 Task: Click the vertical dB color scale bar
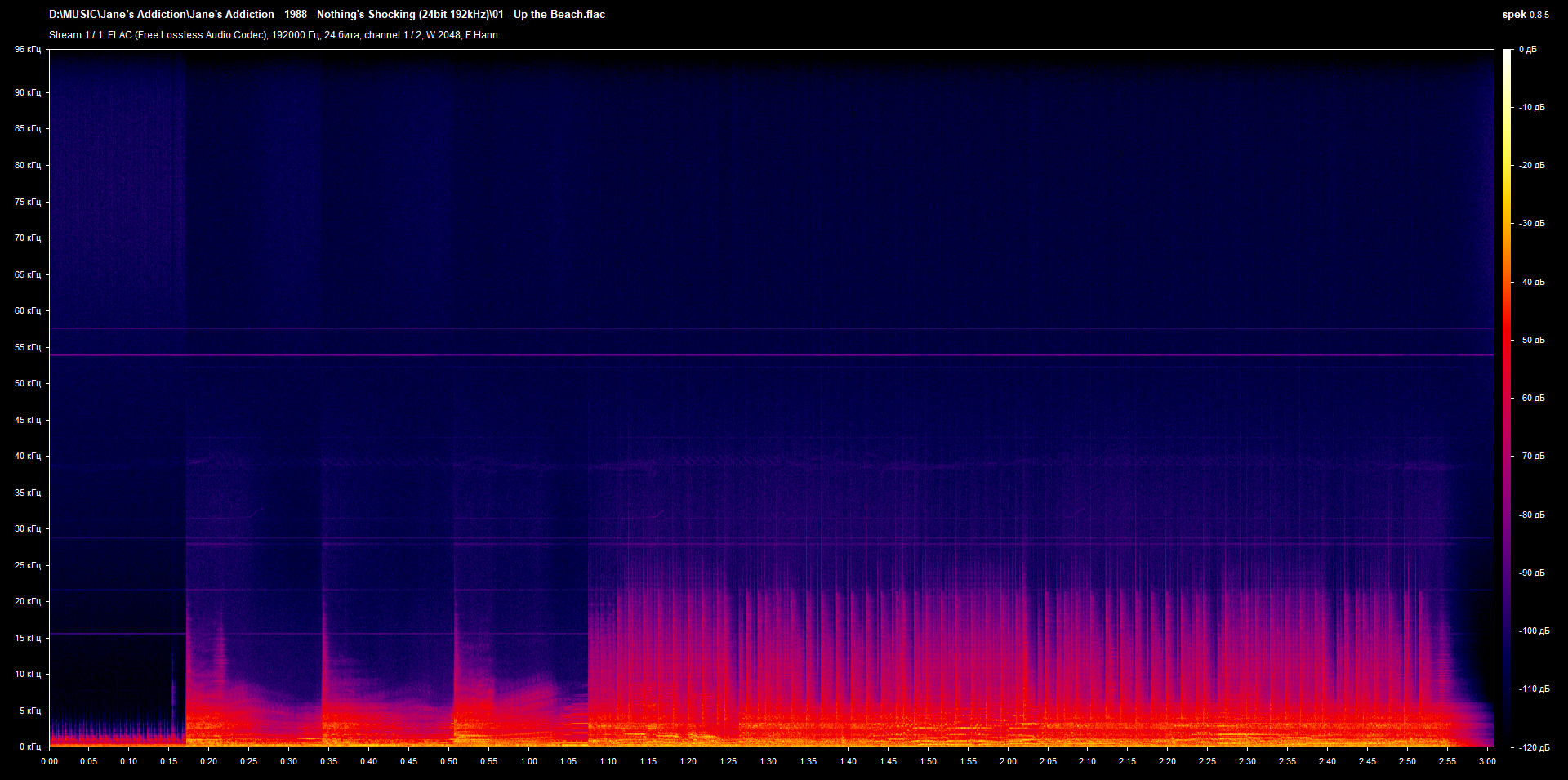click(1507, 398)
